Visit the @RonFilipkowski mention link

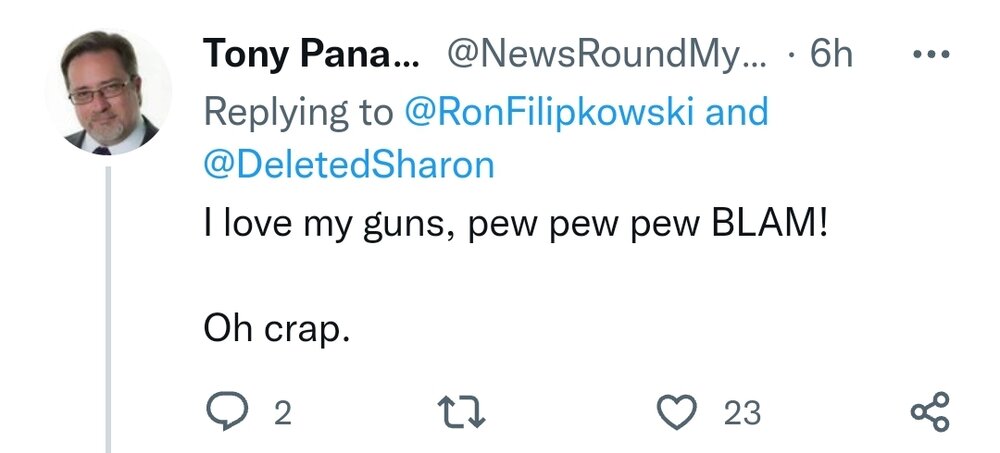[550, 111]
